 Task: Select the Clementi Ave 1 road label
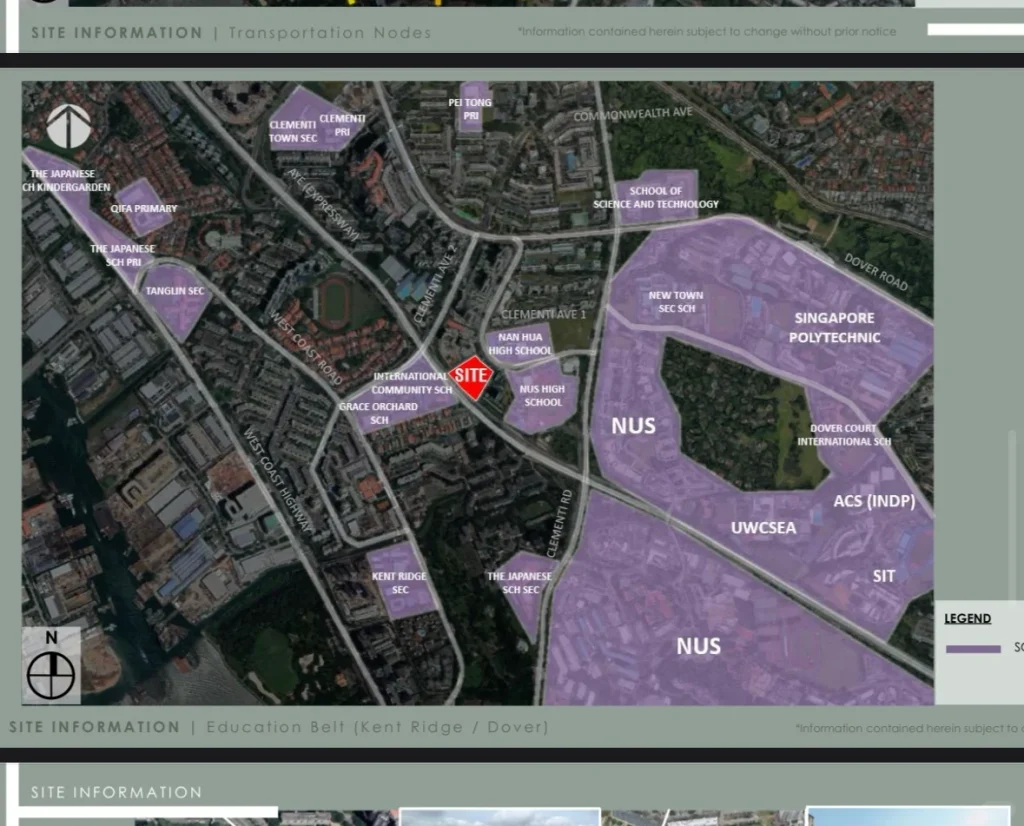pos(543,314)
